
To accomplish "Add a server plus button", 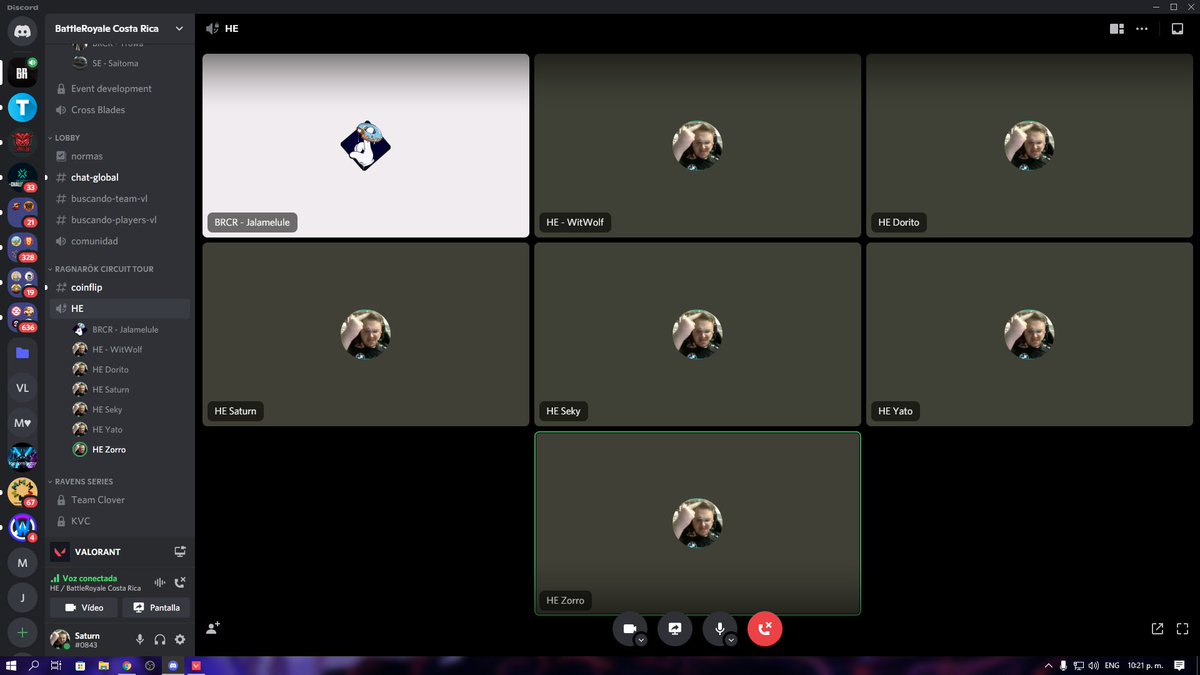I will (22, 633).
